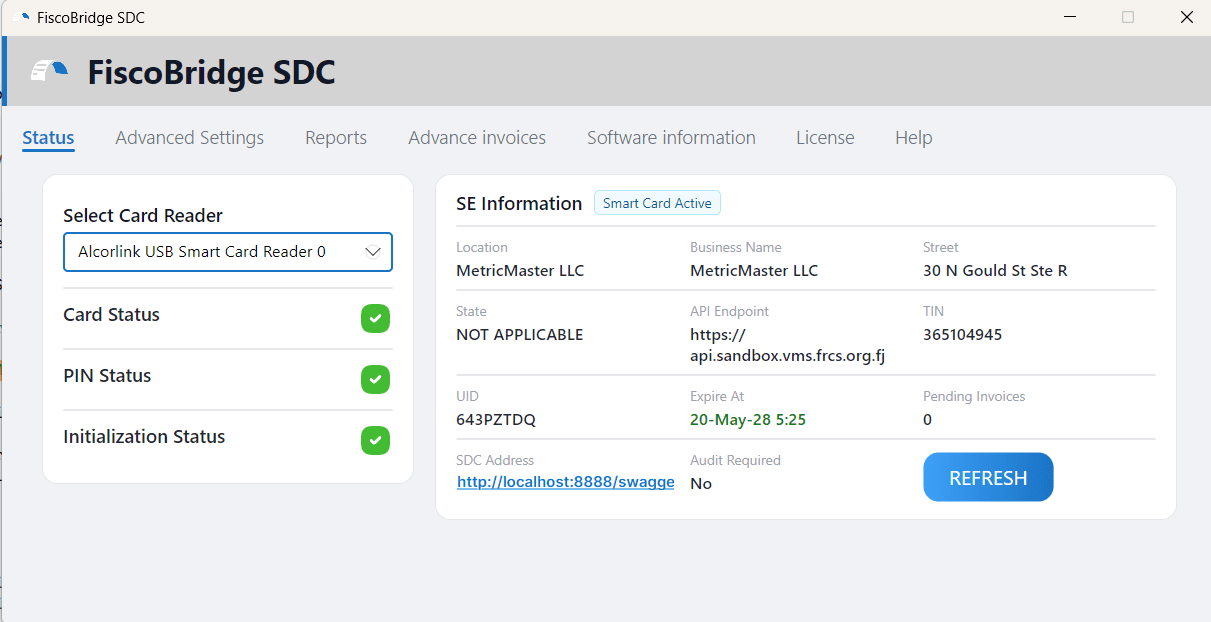Click the Pending Invoices value 0
The height and width of the screenshot is (622, 1211).
[927, 420]
